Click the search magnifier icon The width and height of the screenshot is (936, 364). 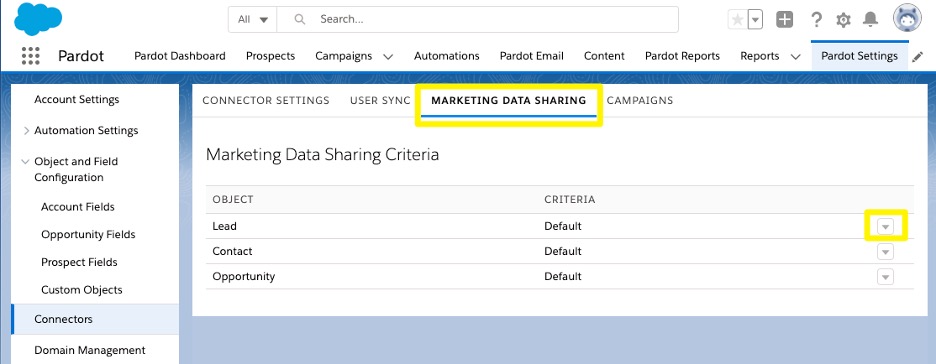click(x=300, y=19)
